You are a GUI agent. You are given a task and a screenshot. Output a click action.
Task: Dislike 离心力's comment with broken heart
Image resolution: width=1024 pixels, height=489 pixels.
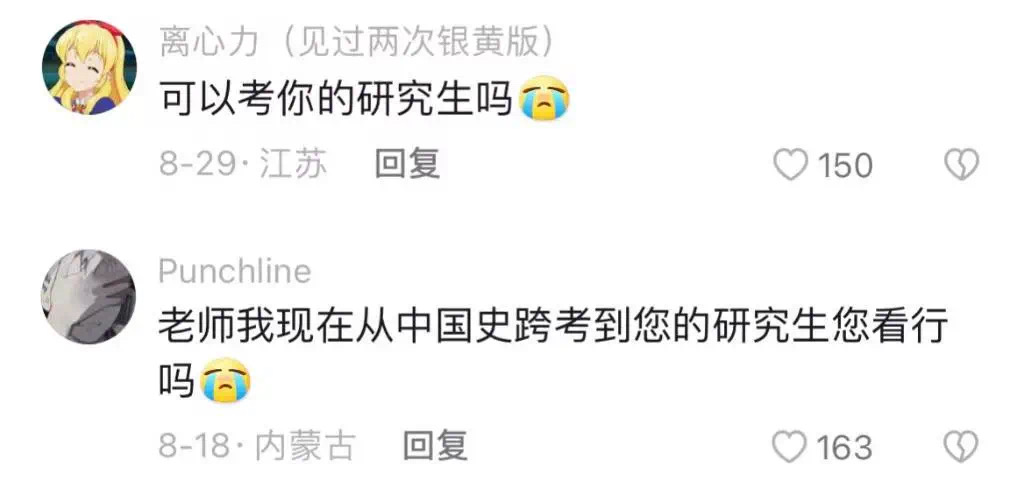[962, 165]
